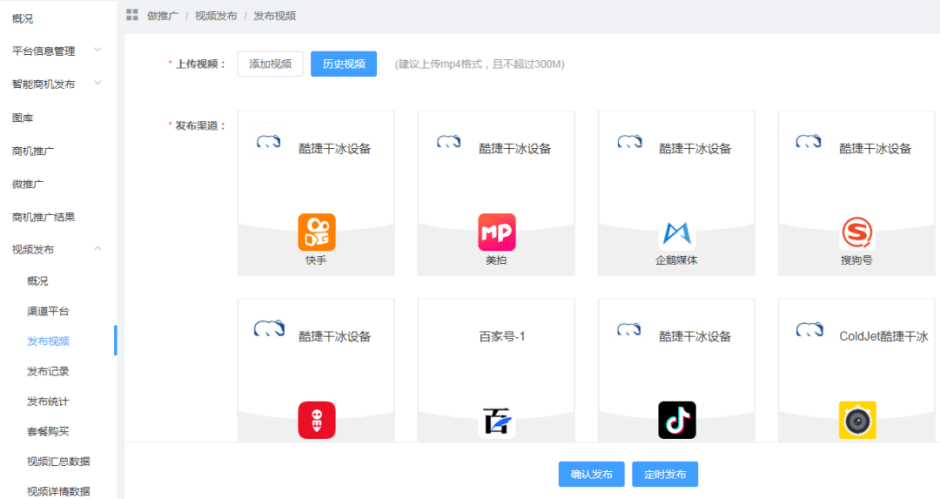Viewport: 940px width, 499px height.
Task: Click the 历史视频 button
Action: pos(344,64)
